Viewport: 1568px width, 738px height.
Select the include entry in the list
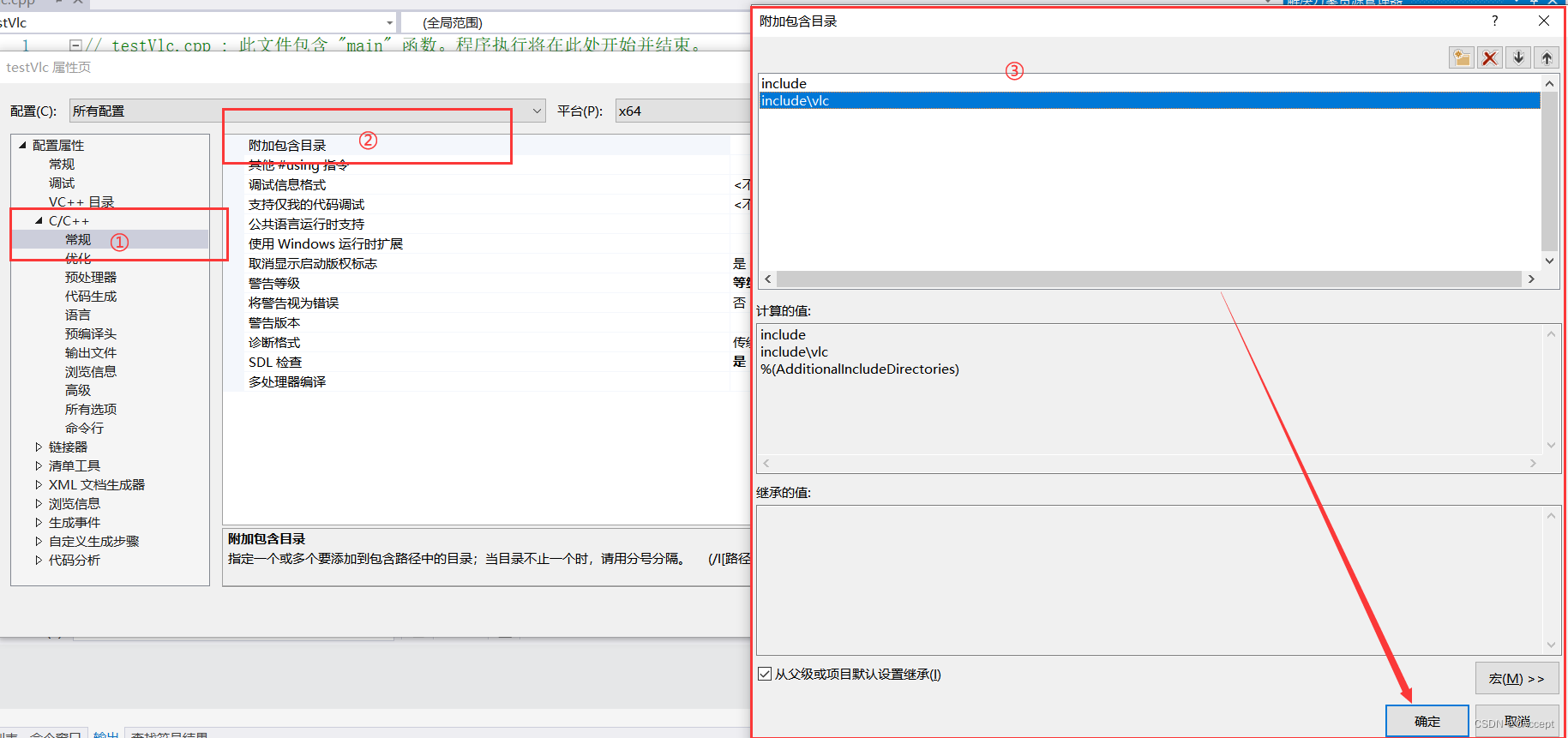click(x=1150, y=83)
